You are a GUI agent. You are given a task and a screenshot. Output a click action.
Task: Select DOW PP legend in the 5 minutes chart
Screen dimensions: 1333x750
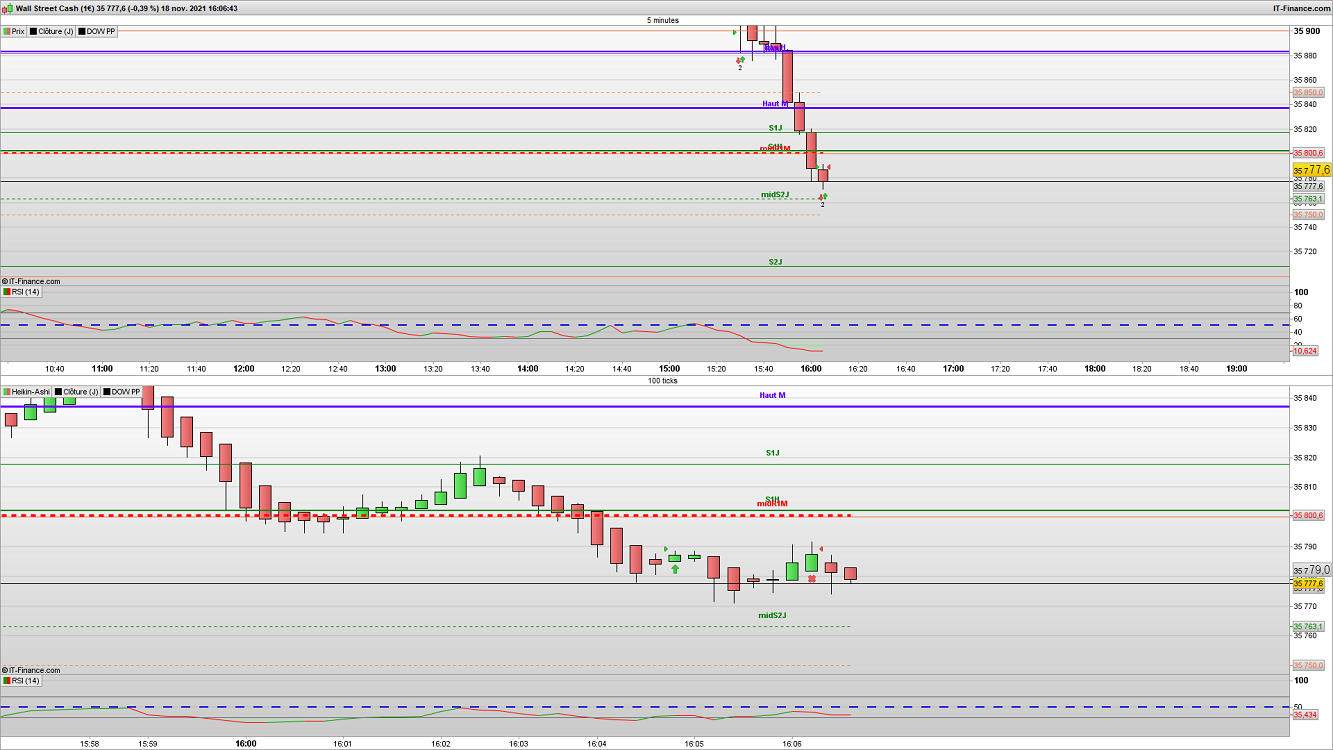pos(98,31)
